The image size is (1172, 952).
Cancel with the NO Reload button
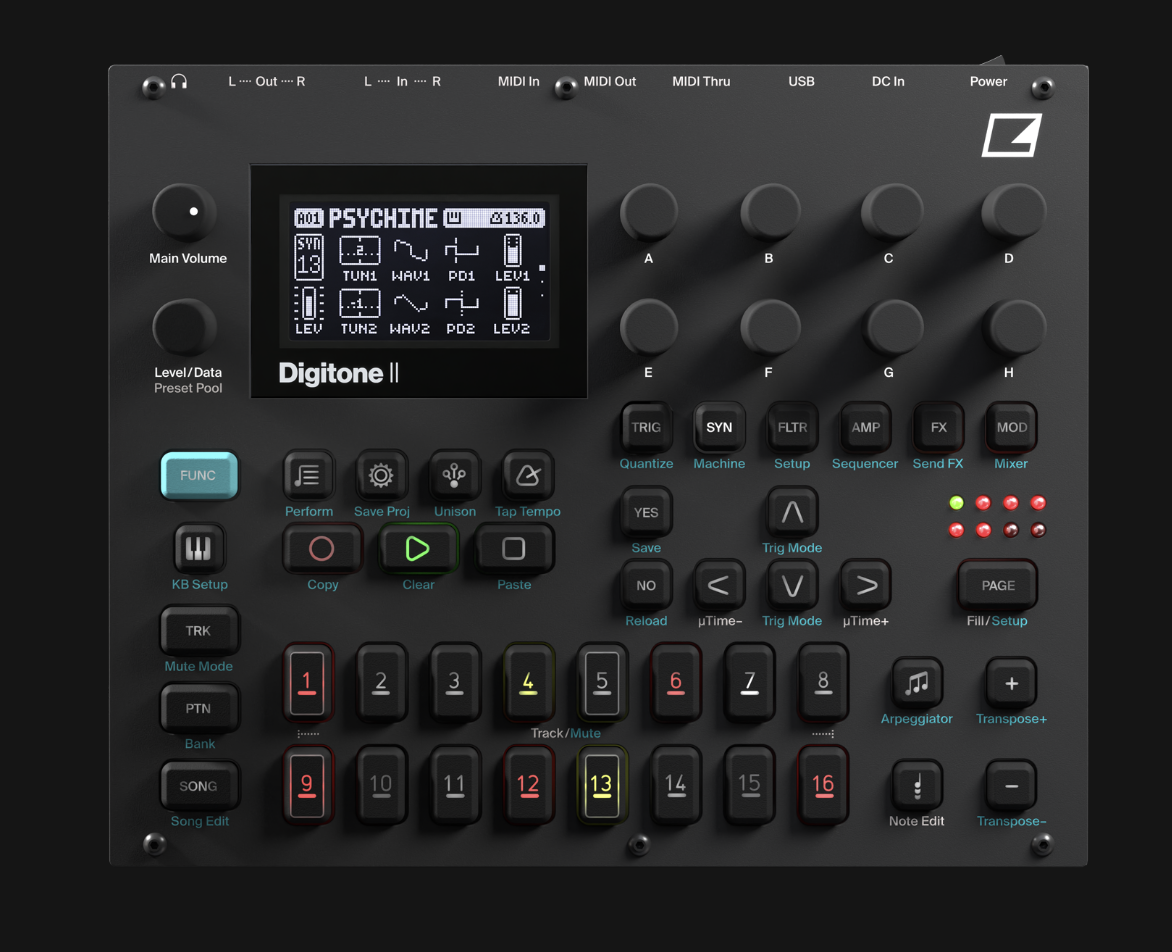(x=646, y=585)
